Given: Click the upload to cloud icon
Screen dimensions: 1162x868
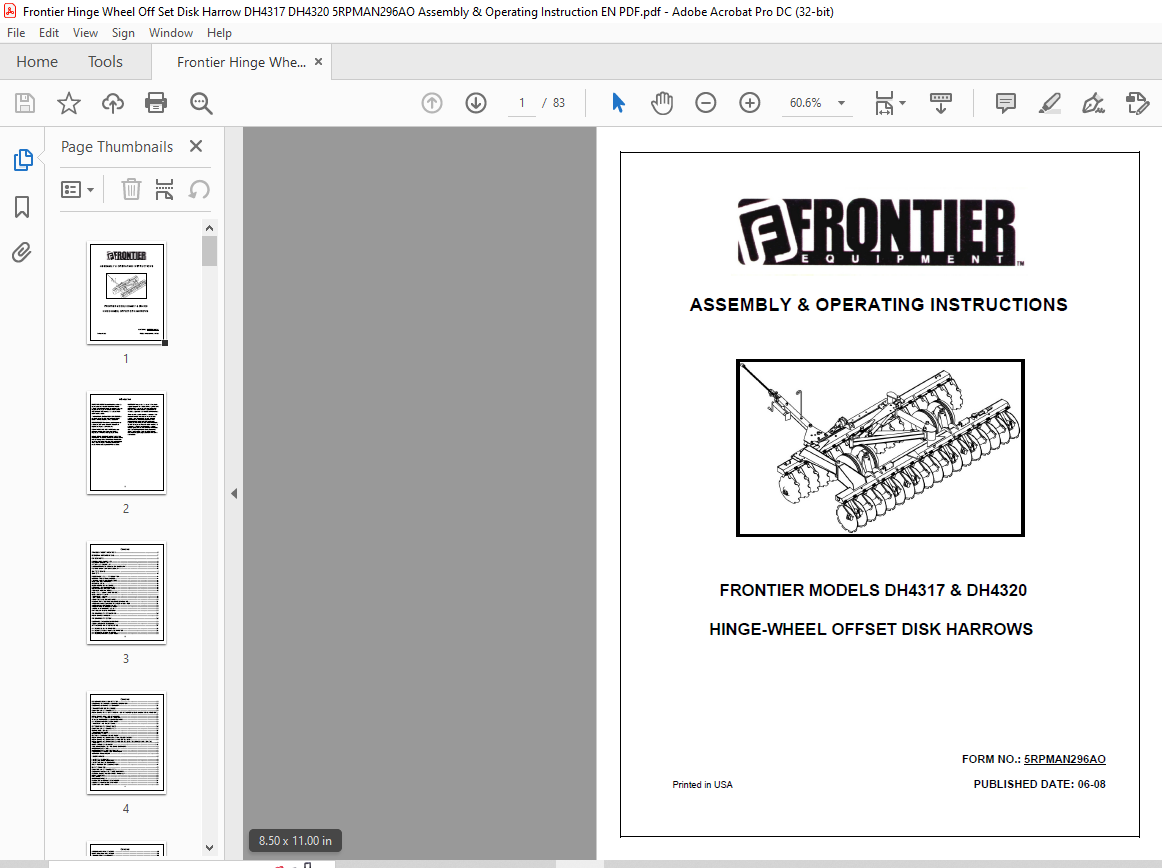Looking at the screenshot, I should pos(113,103).
